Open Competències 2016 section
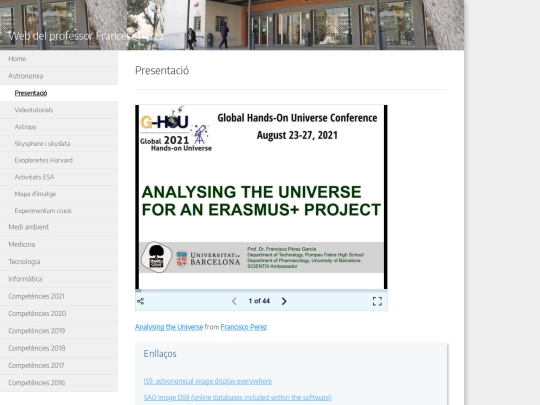Screen dimensions: 540x405 tap(59, 383)
